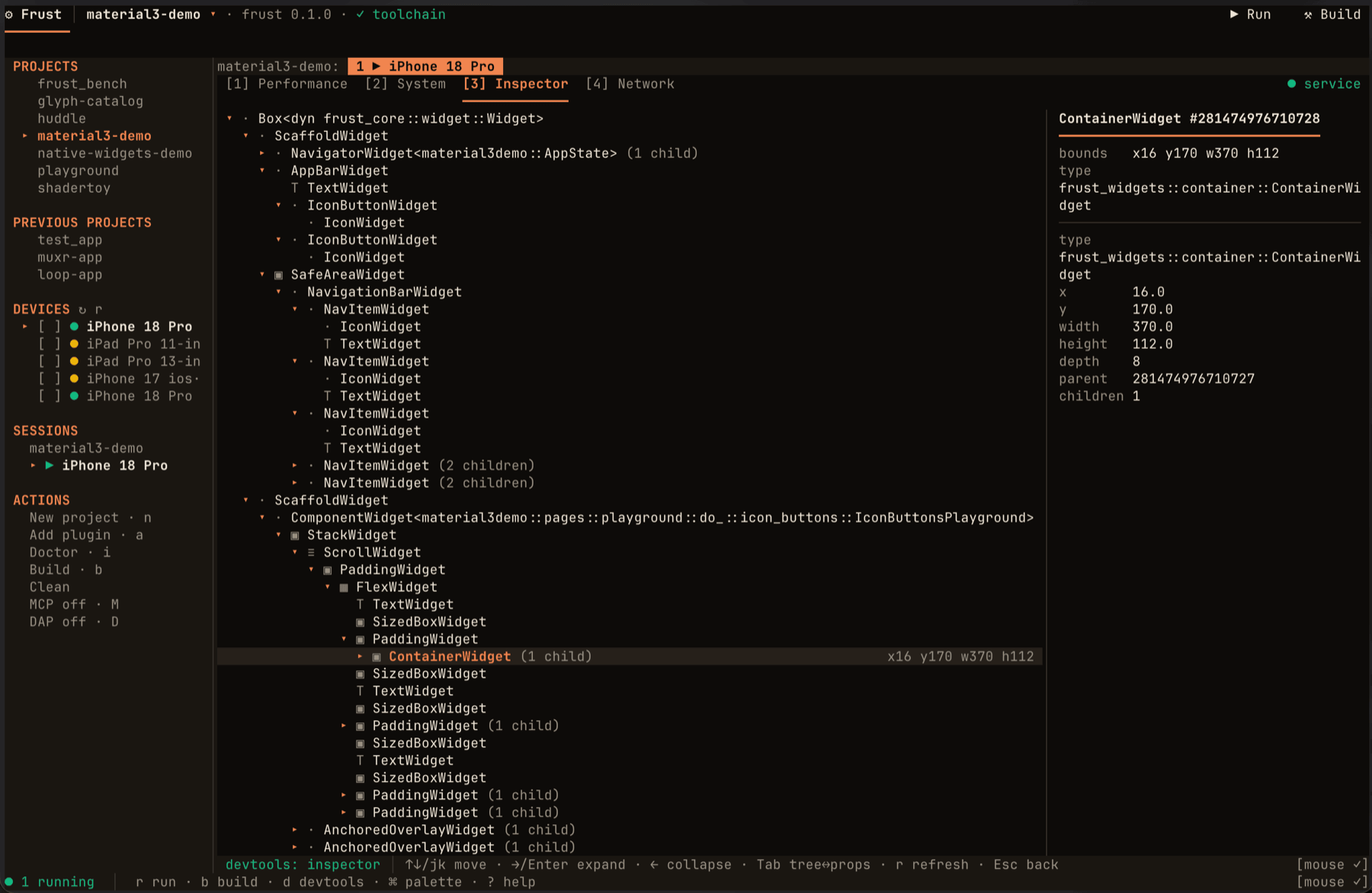Image resolution: width=1372 pixels, height=893 pixels.
Task: Click the green running status dot
Action: (9, 882)
